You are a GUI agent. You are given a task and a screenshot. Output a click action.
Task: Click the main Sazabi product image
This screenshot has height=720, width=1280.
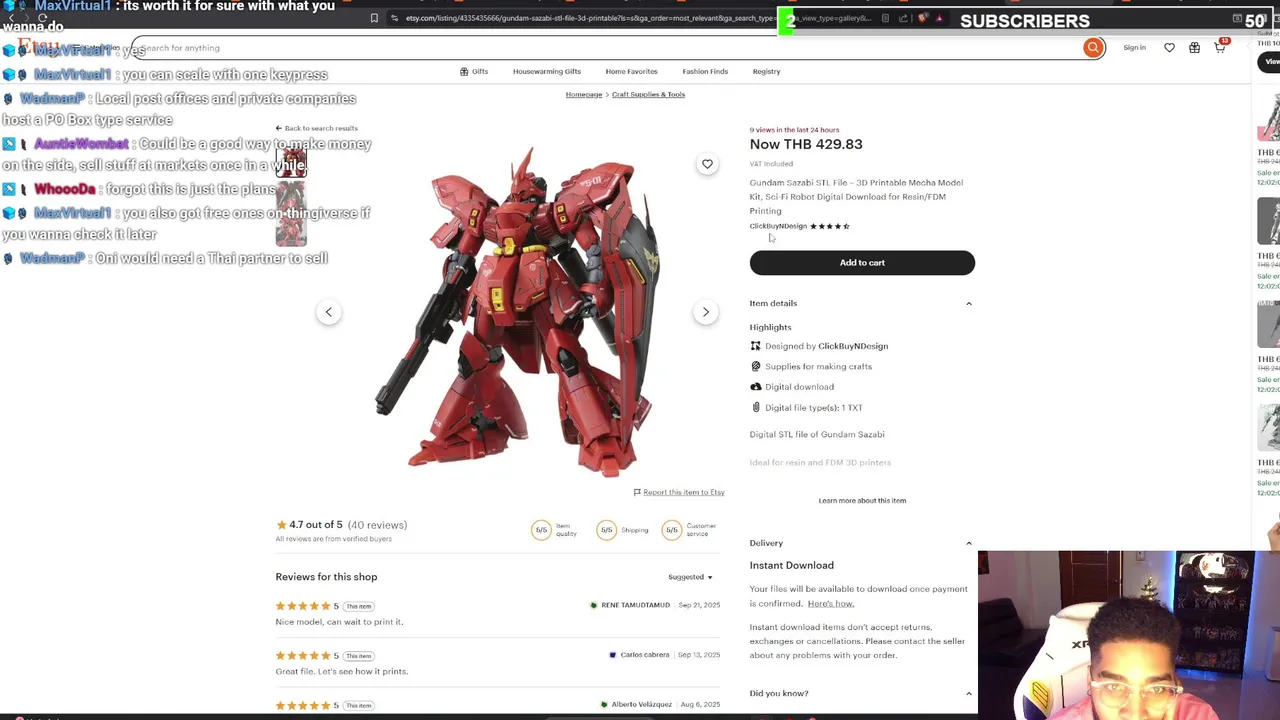(x=517, y=312)
